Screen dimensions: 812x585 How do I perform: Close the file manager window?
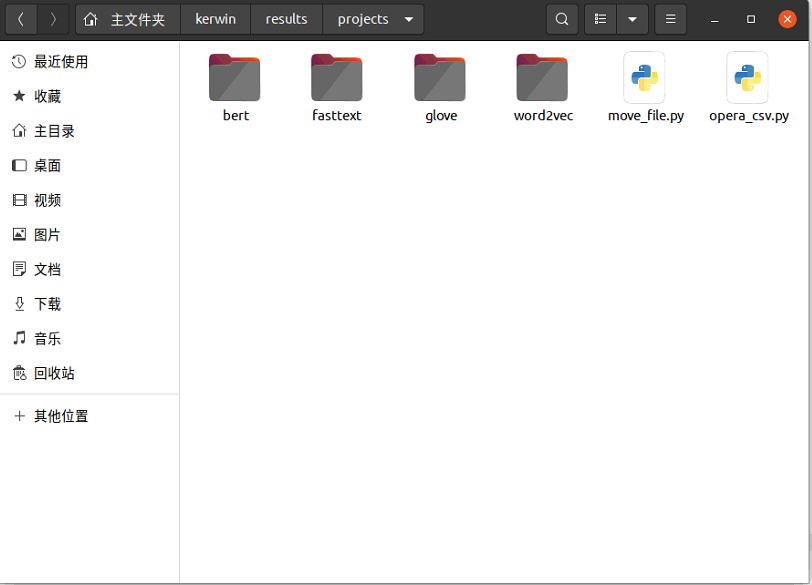click(787, 20)
